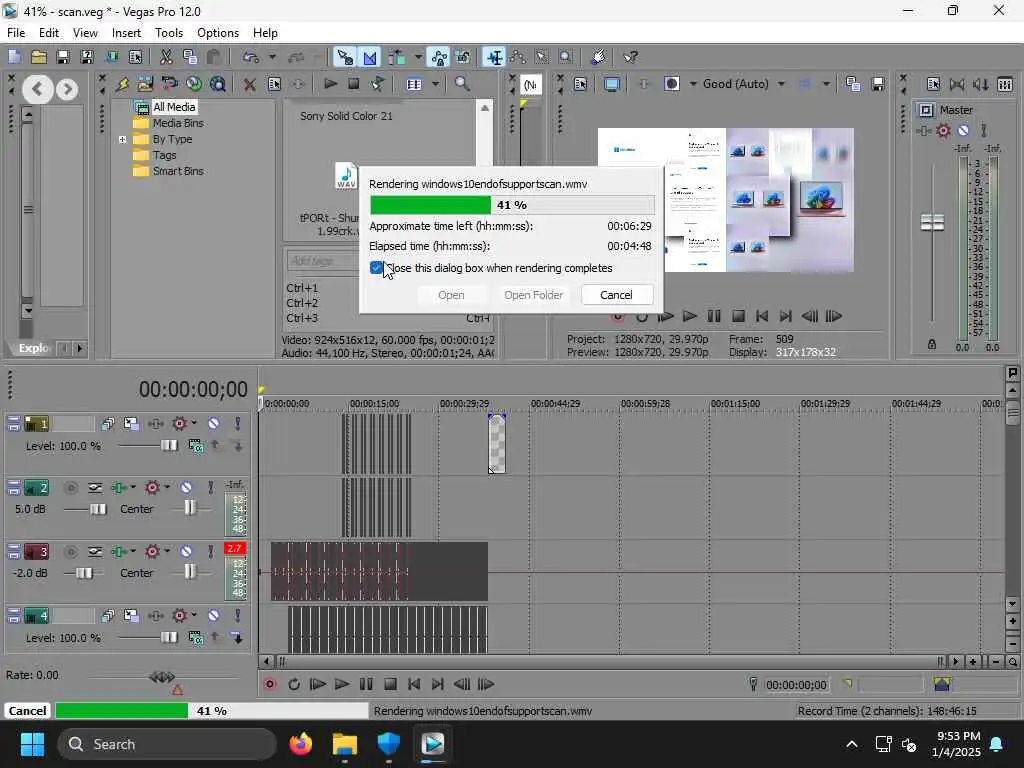Select the Zoom Edit tool magnifier icon
The image size is (1024, 768).
tap(566, 57)
